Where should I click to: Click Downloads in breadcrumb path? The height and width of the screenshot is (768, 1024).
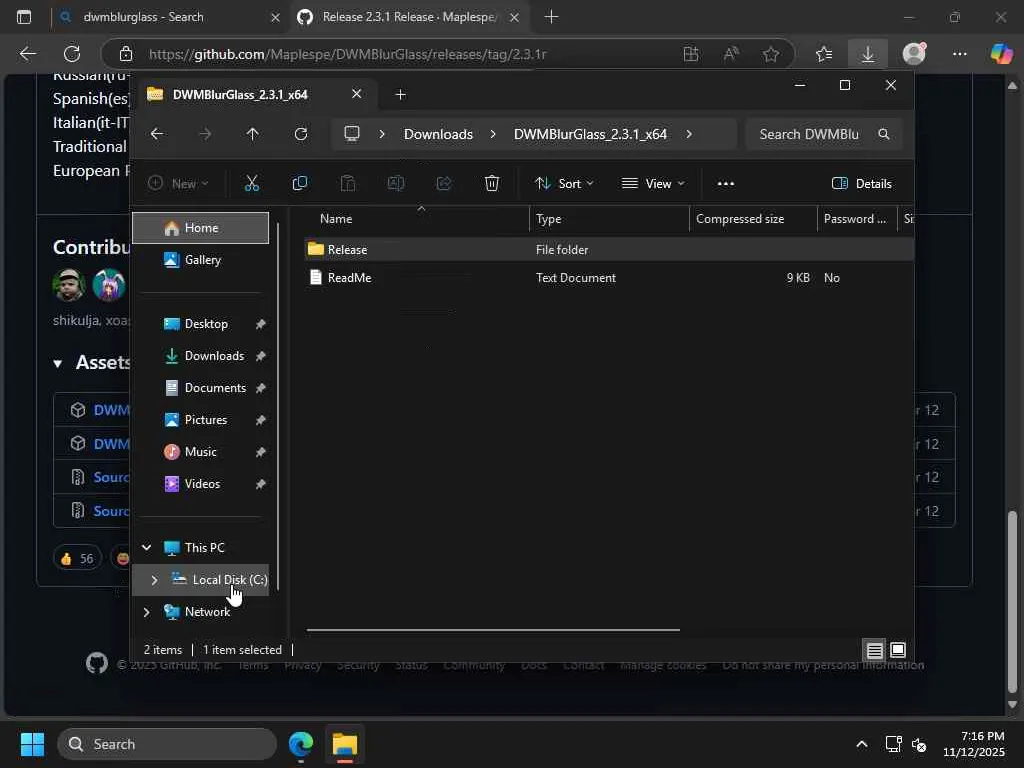click(x=438, y=134)
